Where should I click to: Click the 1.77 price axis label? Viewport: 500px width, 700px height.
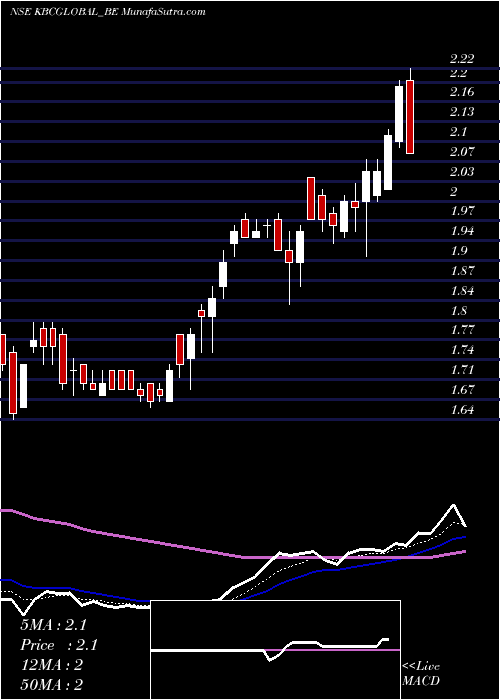click(462, 330)
